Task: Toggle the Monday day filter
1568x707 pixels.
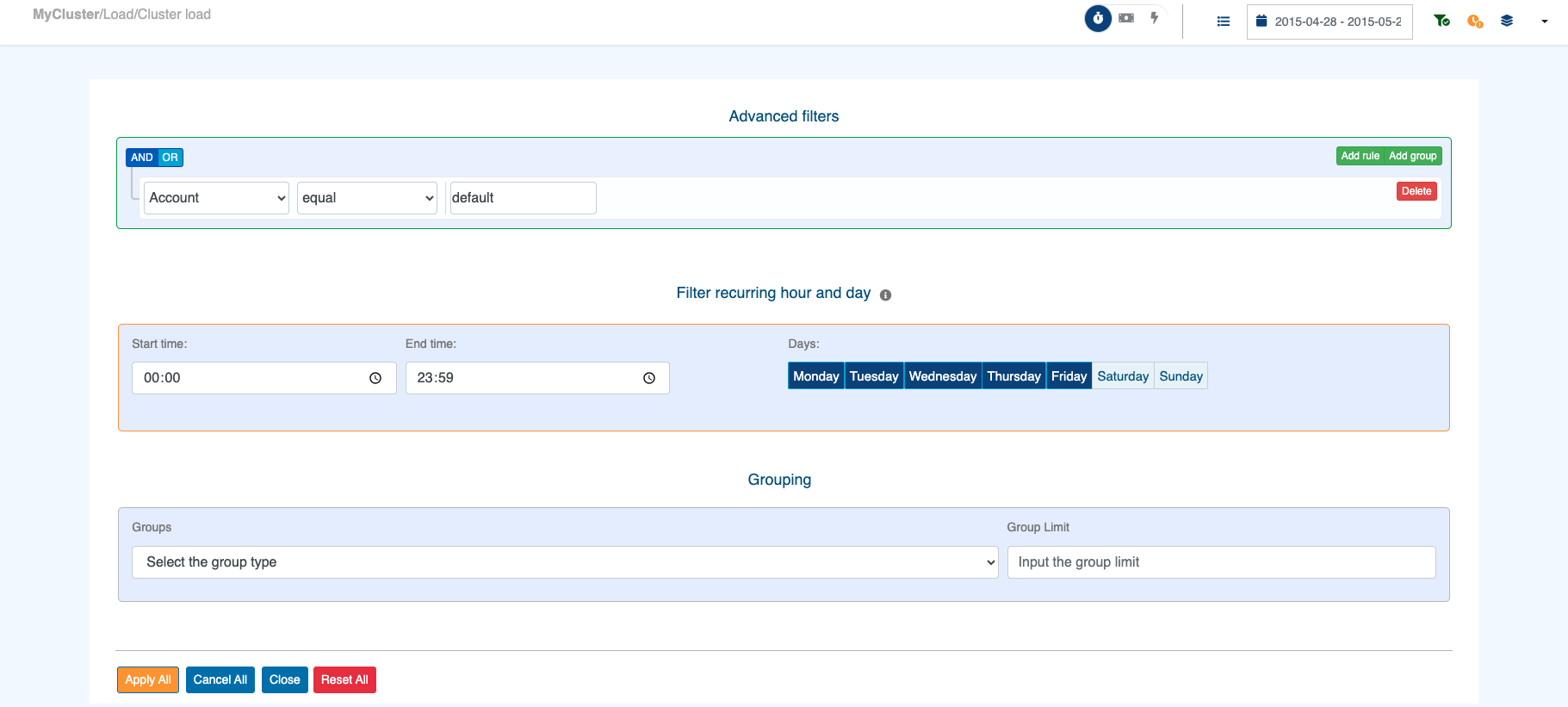Action: tap(815, 376)
